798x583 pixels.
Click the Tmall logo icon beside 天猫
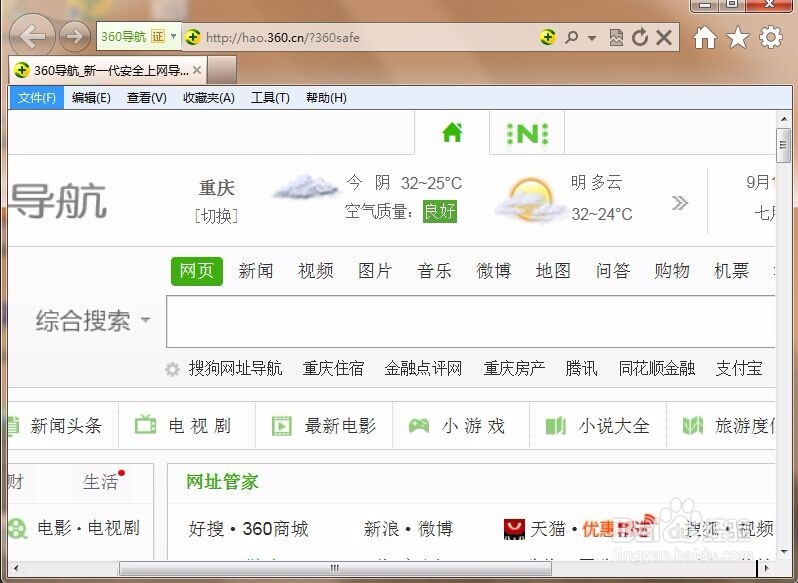point(514,529)
